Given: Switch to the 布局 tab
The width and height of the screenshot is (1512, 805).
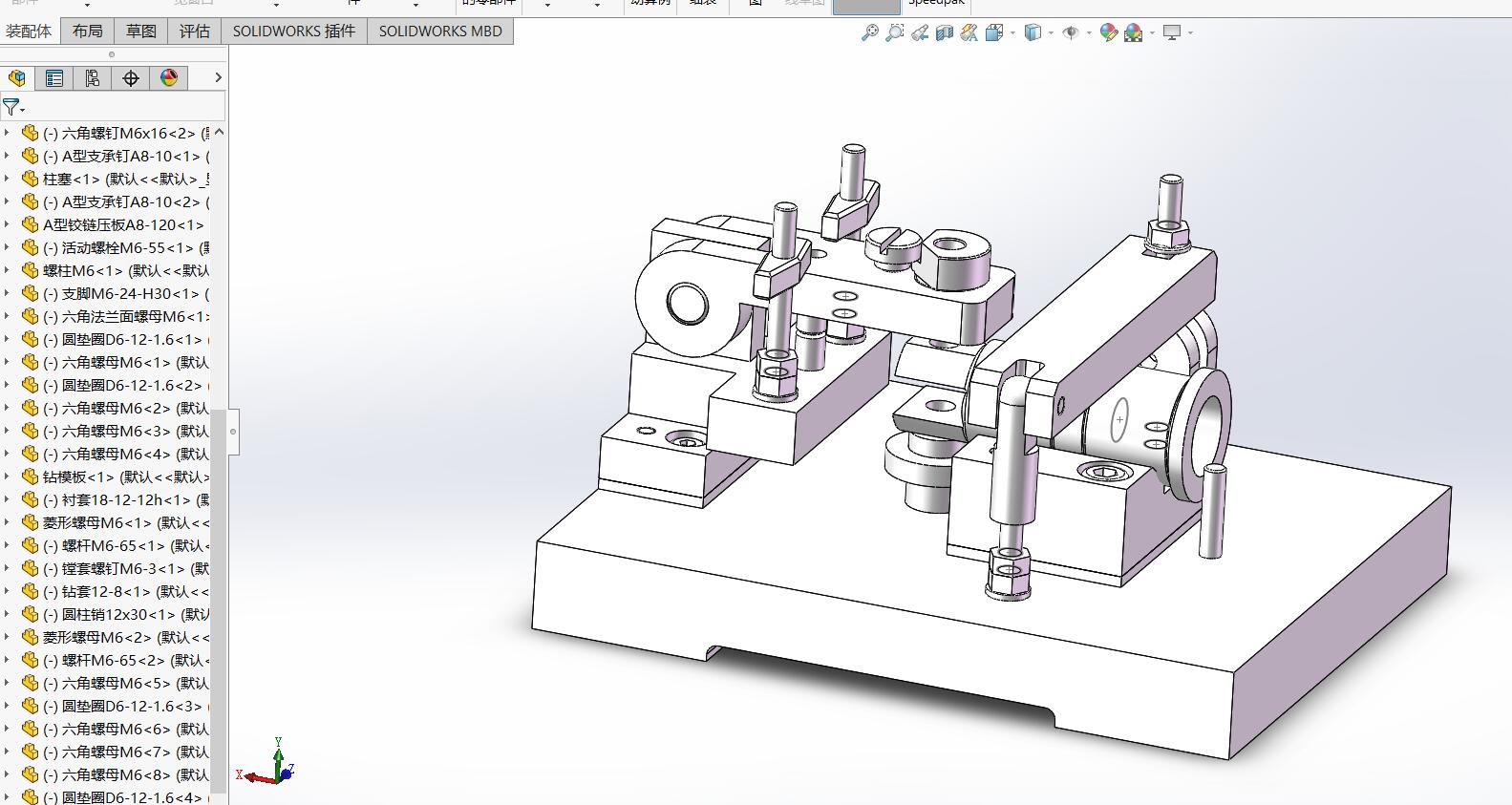Looking at the screenshot, I should click(87, 32).
